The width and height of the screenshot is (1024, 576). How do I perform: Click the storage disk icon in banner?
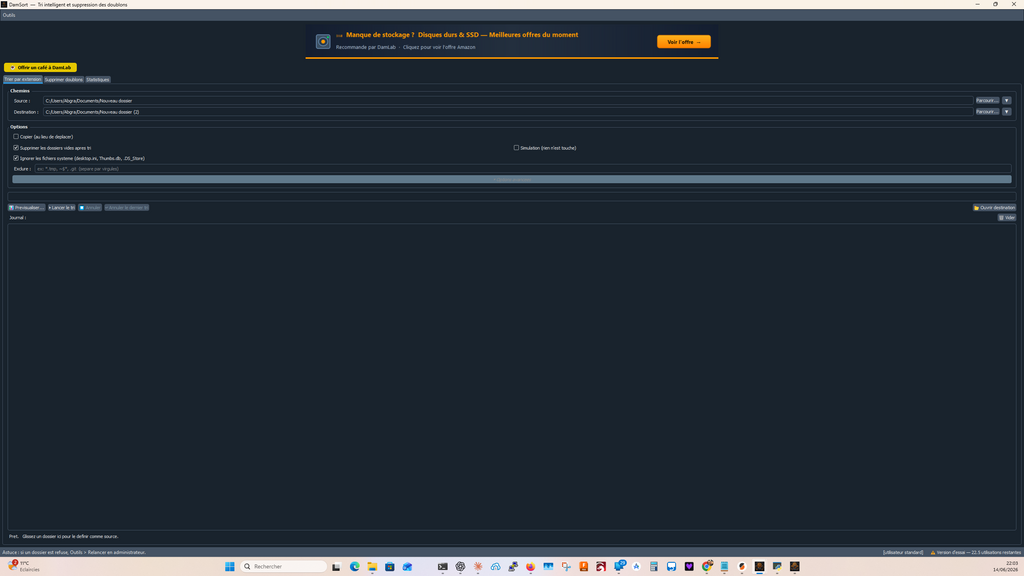tap(323, 42)
